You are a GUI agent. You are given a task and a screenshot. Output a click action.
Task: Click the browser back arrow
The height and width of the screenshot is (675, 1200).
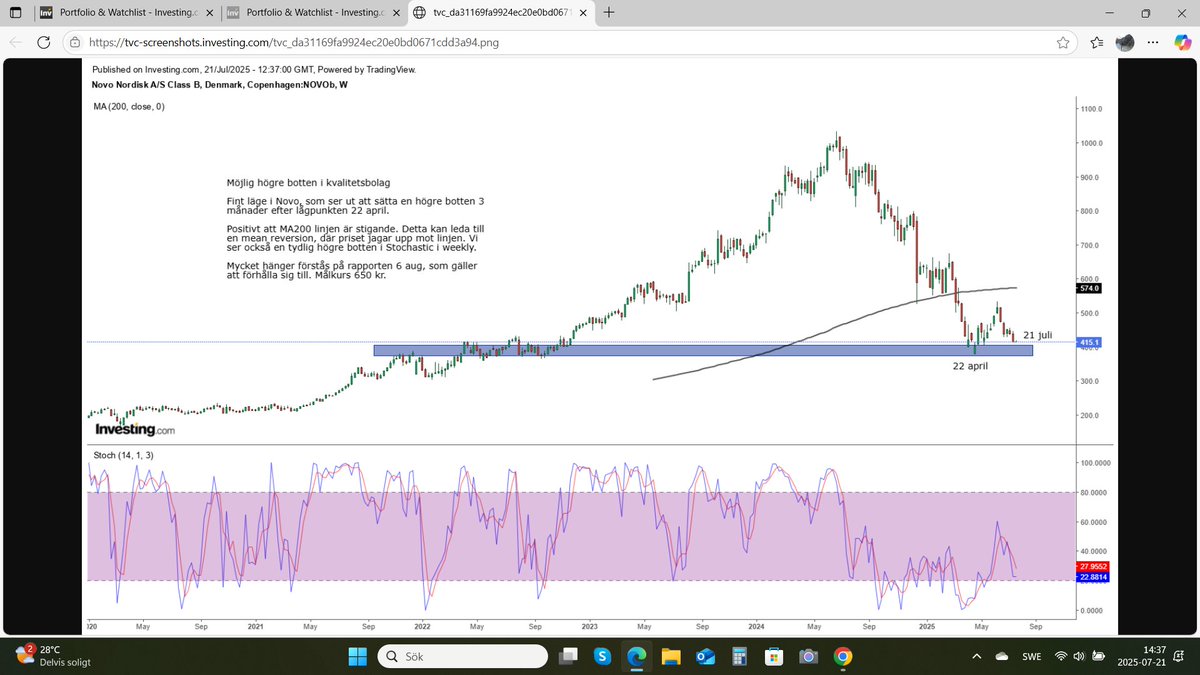16,43
